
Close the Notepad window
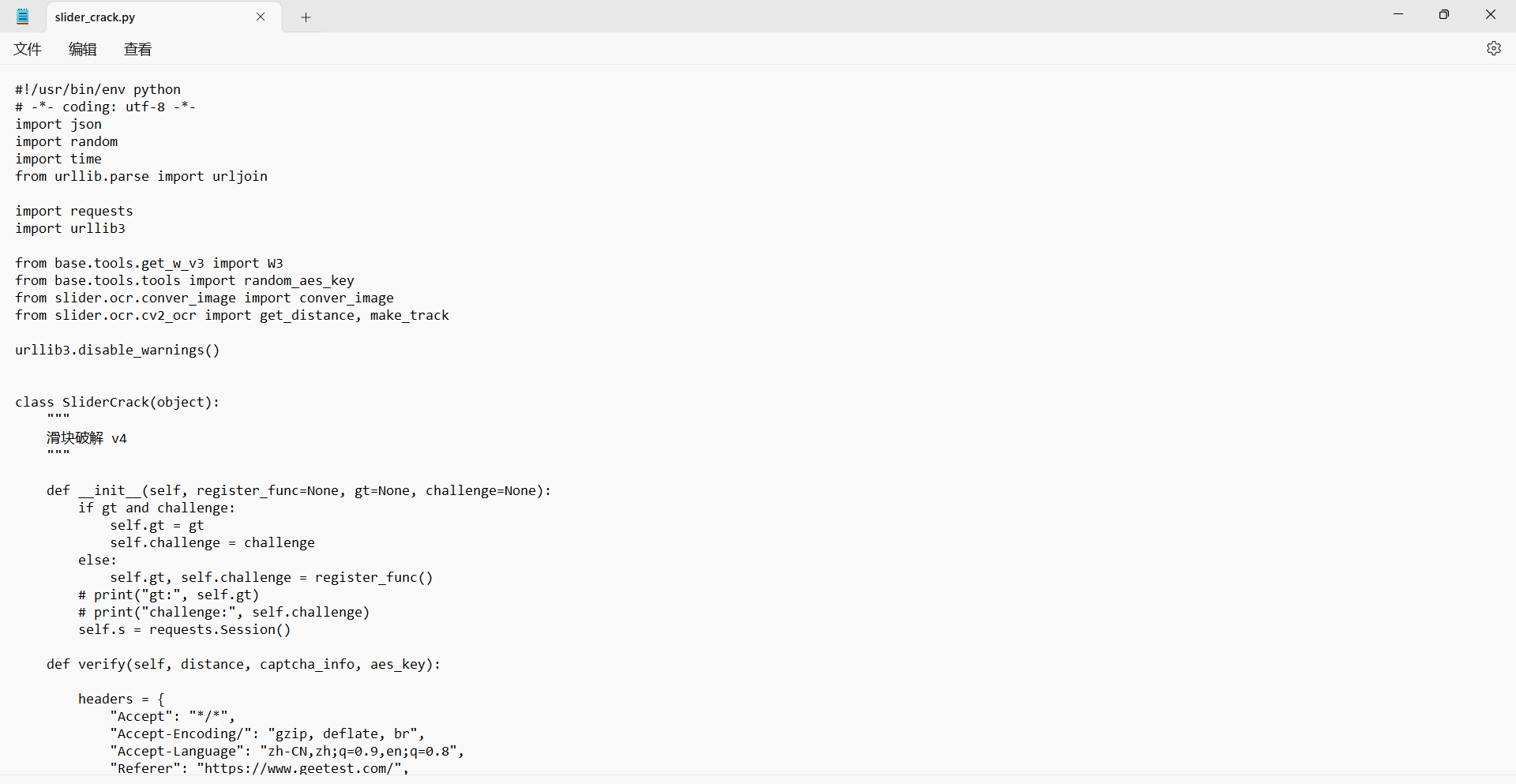pyautogui.click(x=1491, y=14)
